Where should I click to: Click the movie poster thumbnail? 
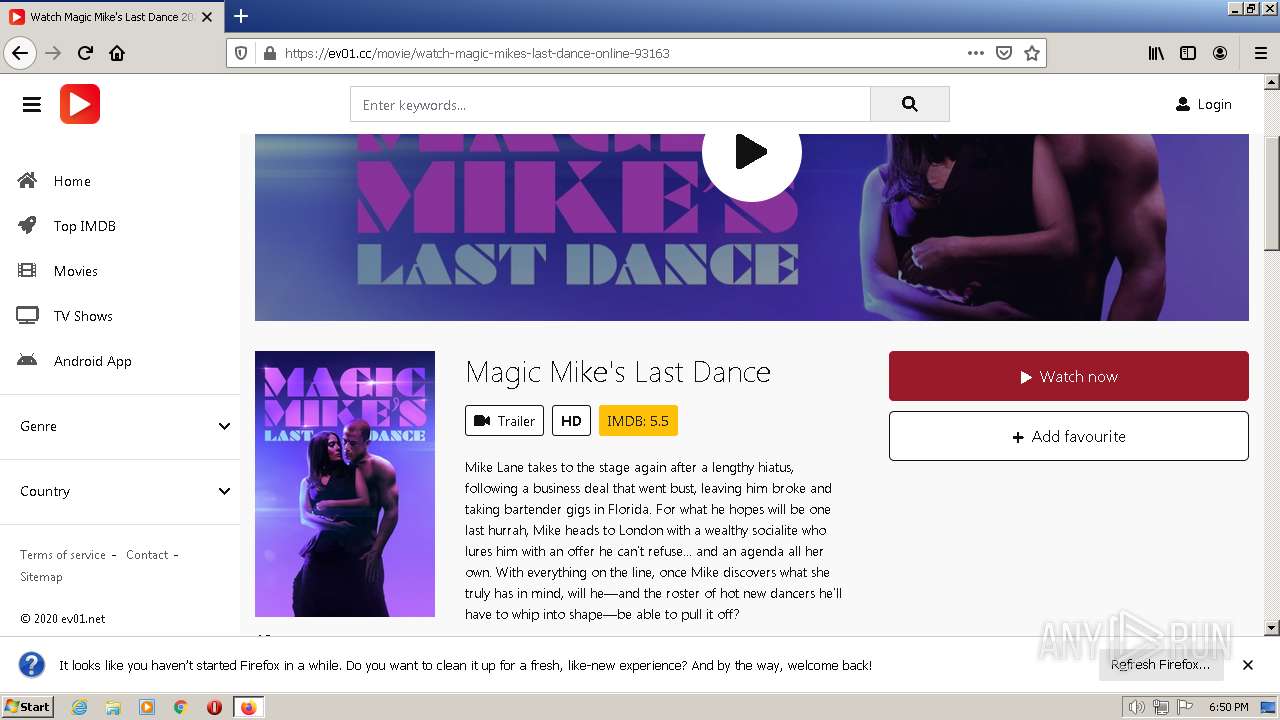coord(345,484)
